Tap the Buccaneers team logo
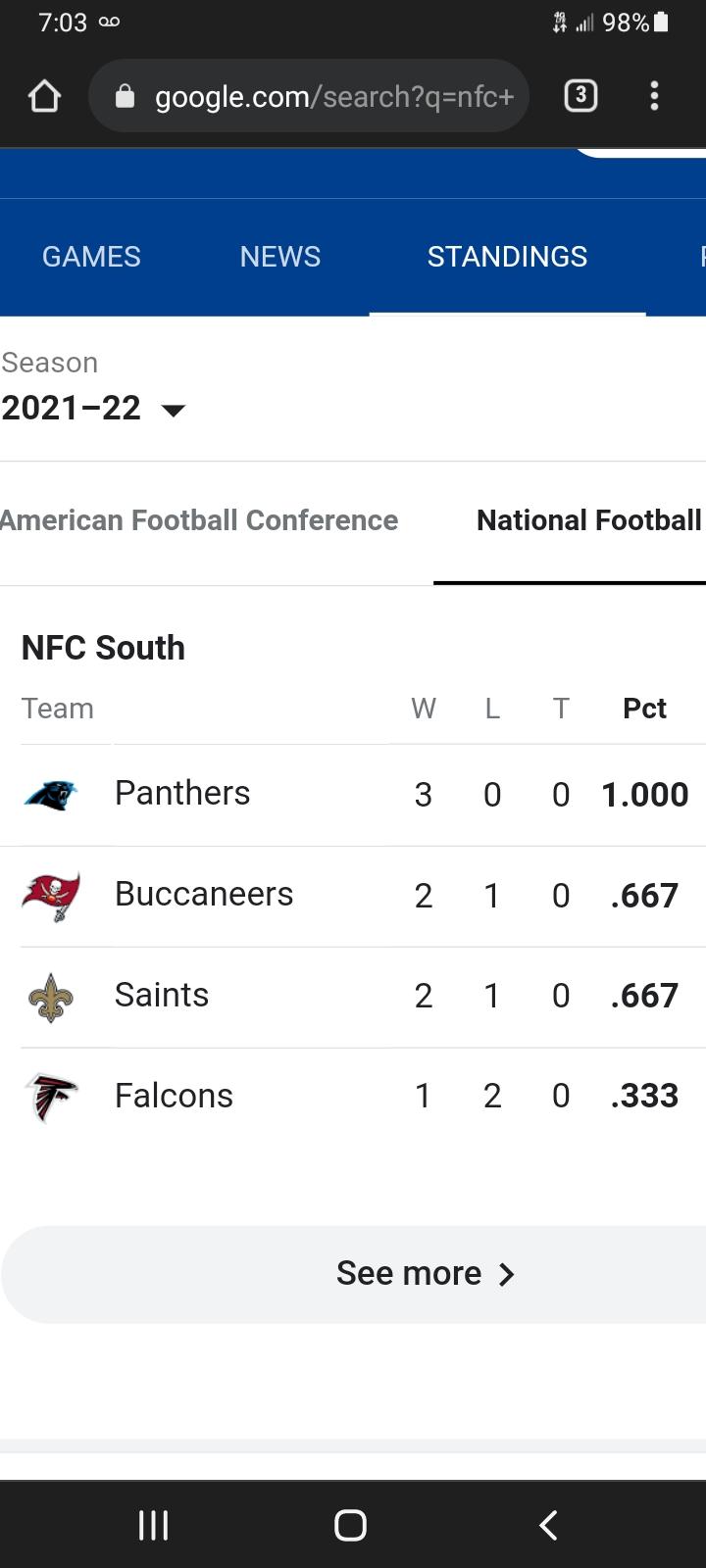Image resolution: width=706 pixels, height=1568 pixels. (51, 896)
